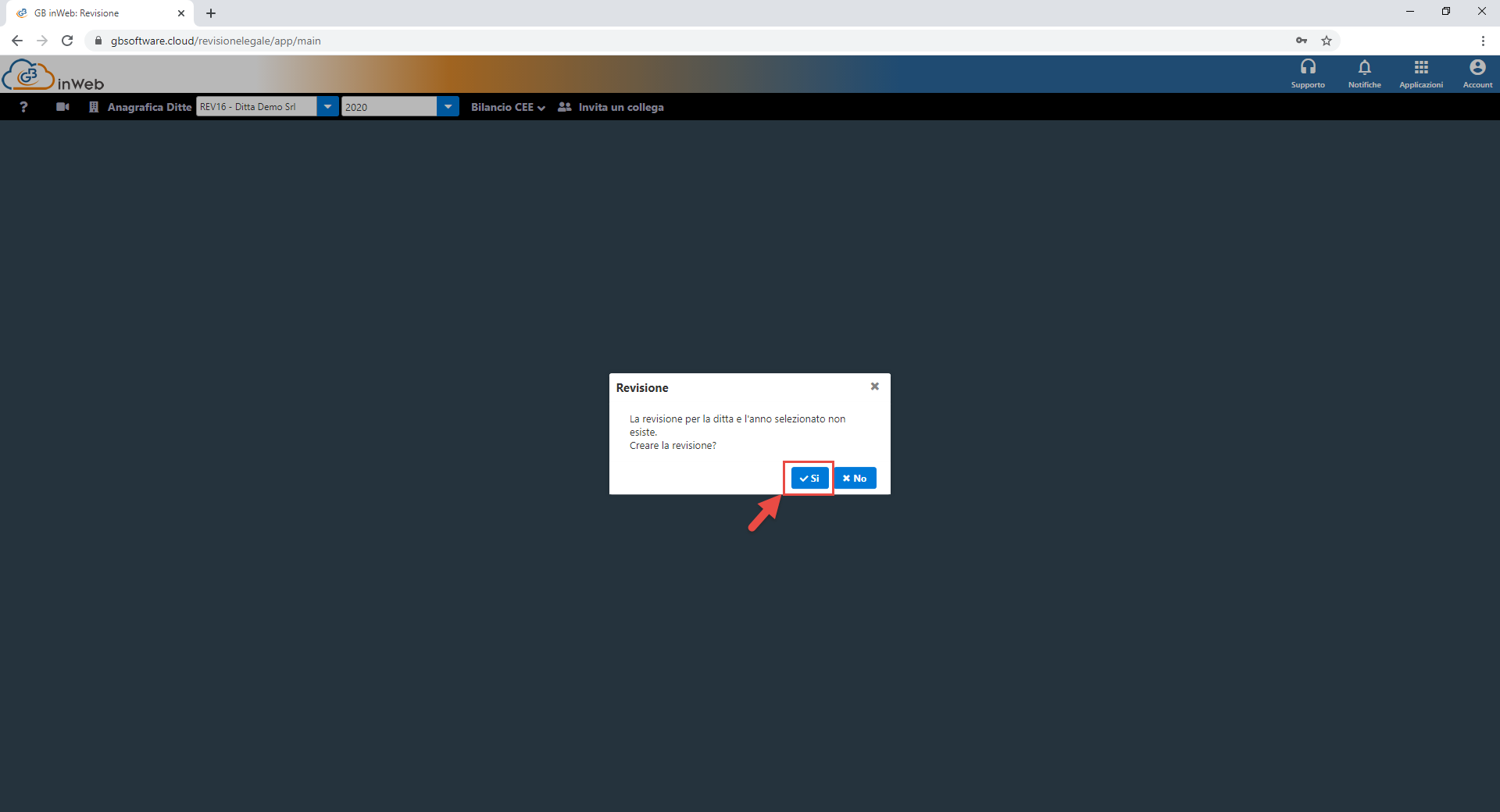Click the question mark help icon

pos(24,107)
